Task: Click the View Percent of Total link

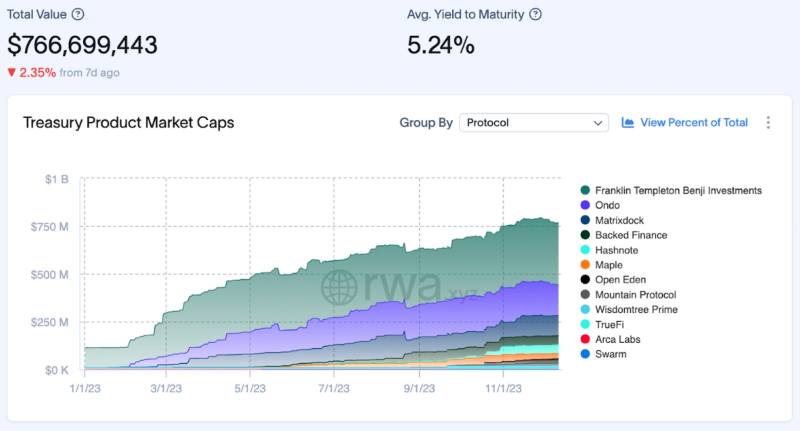Action: pyautogui.click(x=694, y=123)
